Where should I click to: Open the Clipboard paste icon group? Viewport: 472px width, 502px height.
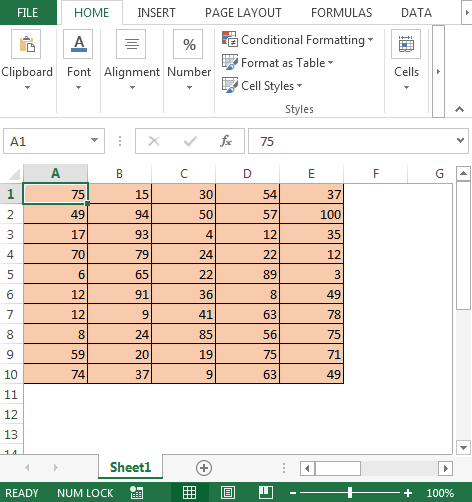pyautogui.click(x=26, y=44)
